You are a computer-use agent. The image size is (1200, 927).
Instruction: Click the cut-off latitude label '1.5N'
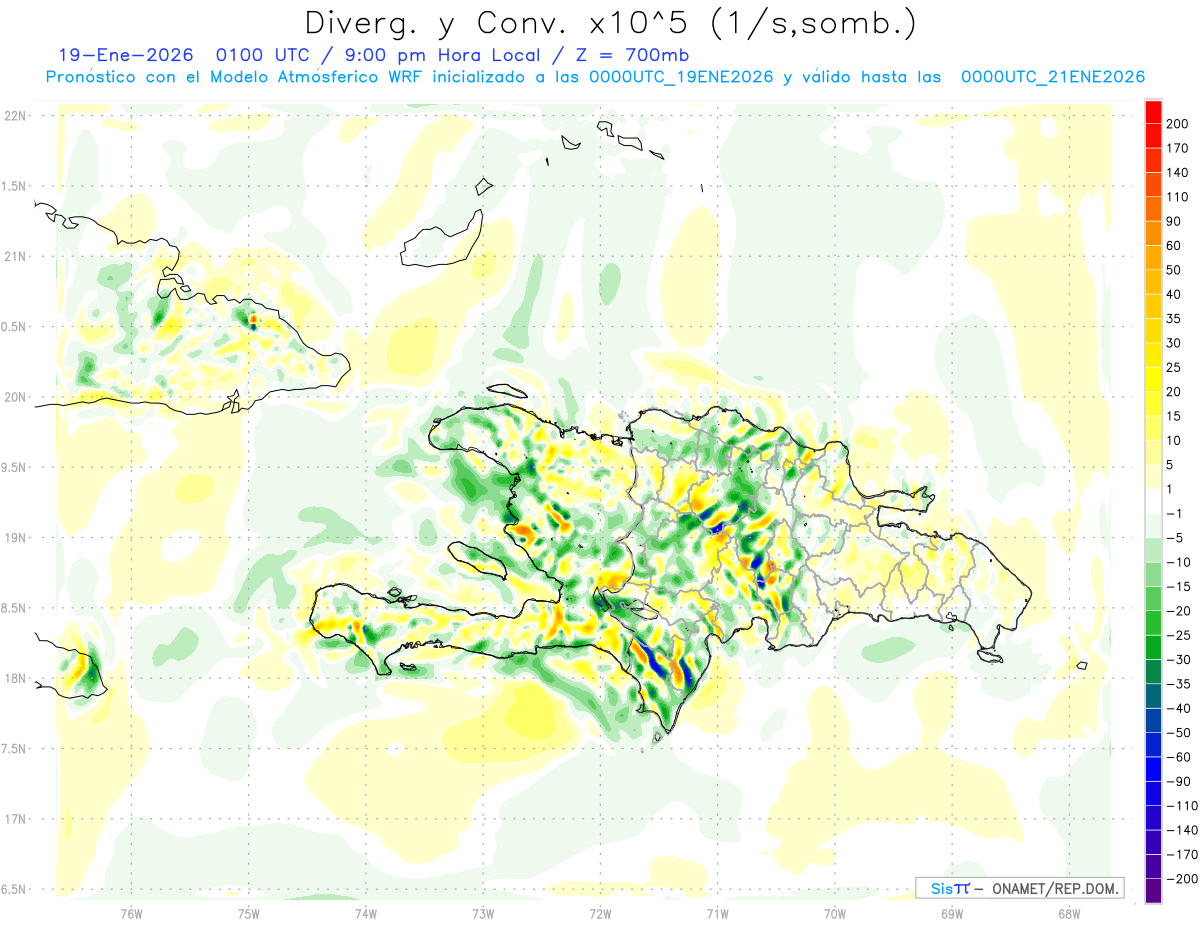click(x=13, y=186)
